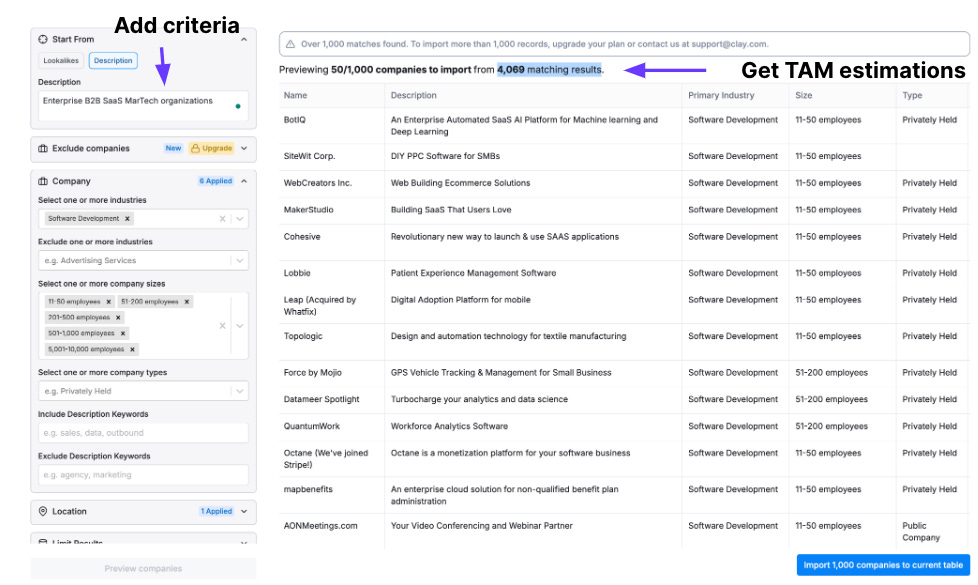
Task: Sort by the Name column header
Action: [x=295, y=95]
